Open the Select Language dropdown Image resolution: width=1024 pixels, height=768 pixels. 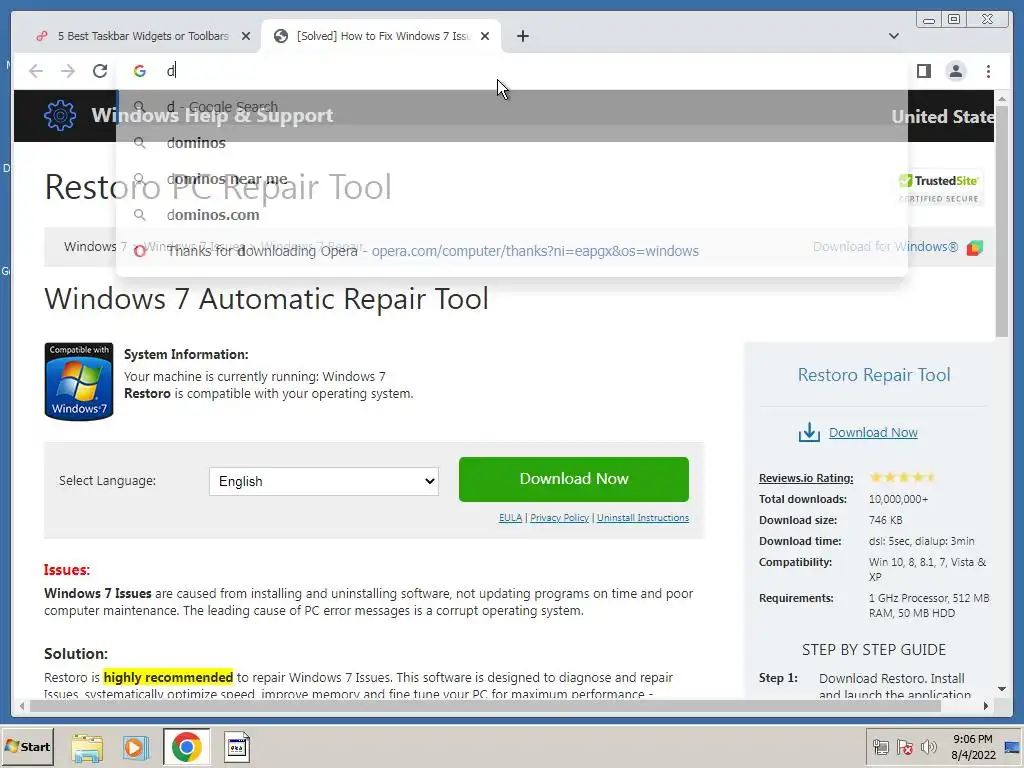(x=324, y=481)
